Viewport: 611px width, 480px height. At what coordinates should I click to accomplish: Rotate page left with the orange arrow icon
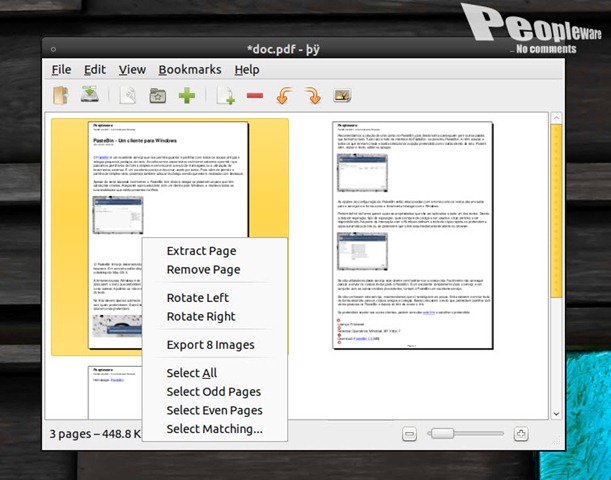284,95
